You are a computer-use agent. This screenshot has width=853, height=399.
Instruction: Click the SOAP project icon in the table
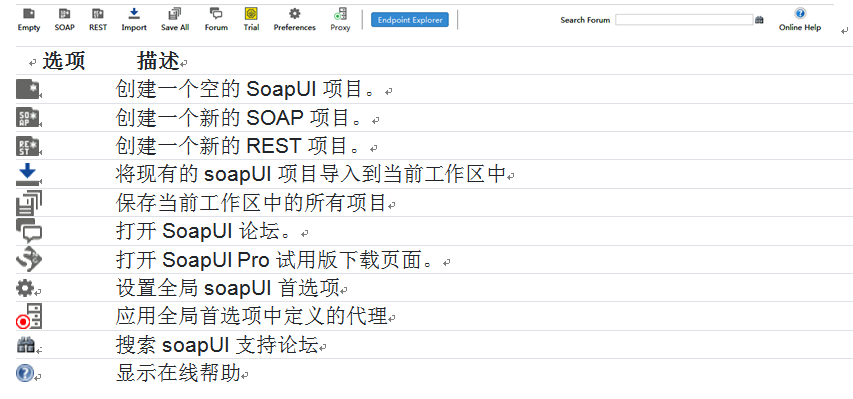pos(28,118)
